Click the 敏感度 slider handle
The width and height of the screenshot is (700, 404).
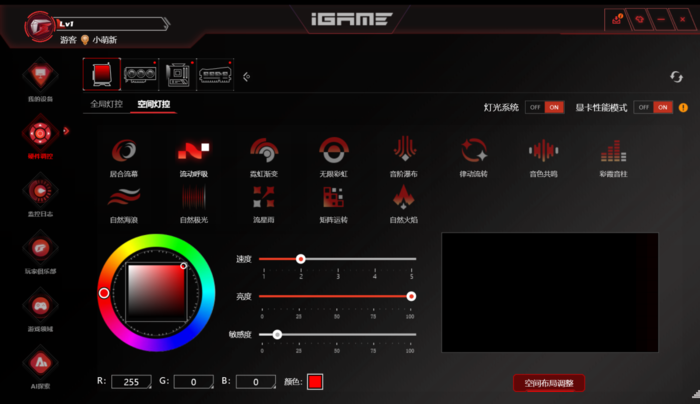point(277,334)
